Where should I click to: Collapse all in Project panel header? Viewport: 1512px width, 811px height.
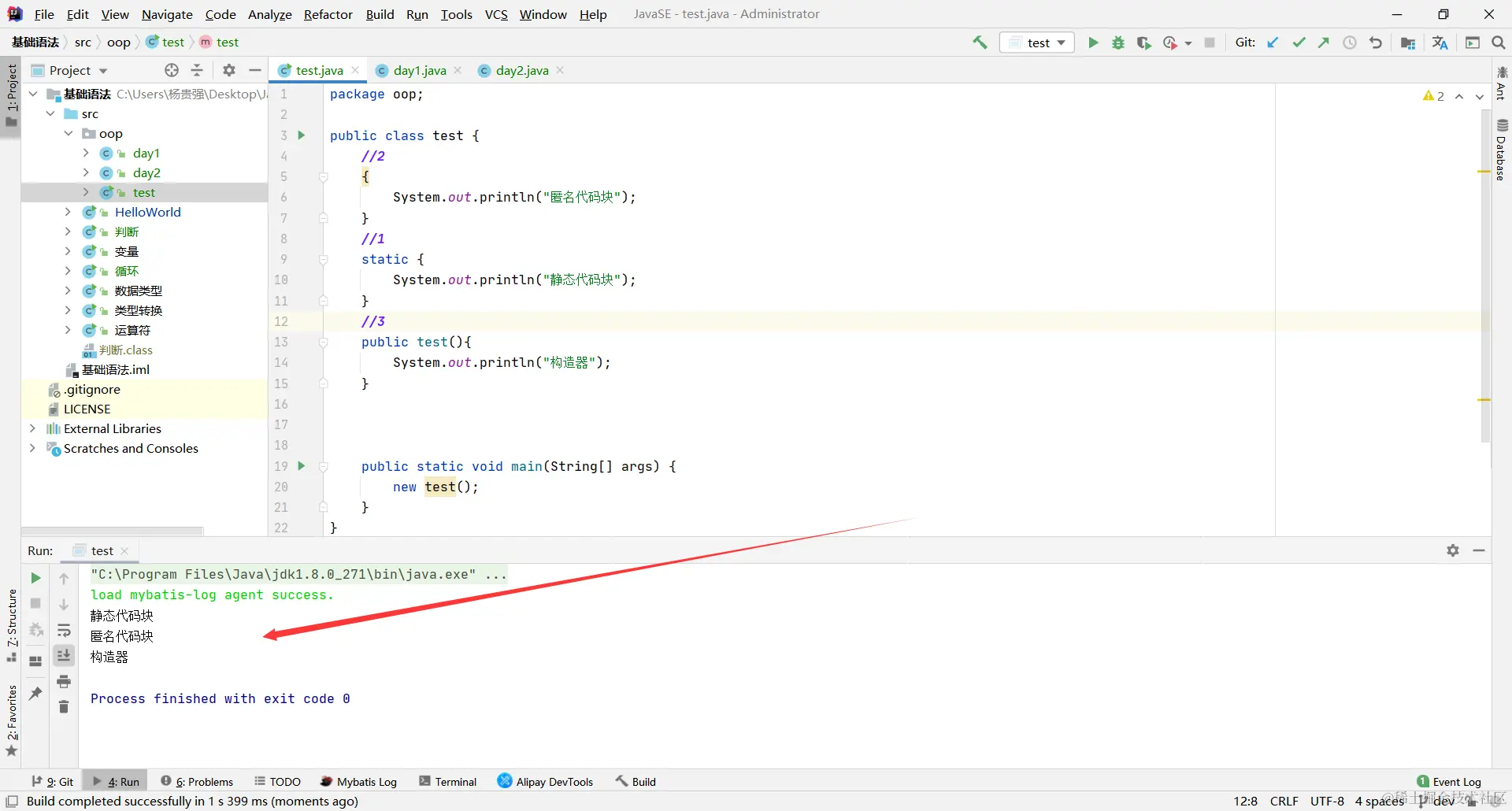[x=197, y=70]
